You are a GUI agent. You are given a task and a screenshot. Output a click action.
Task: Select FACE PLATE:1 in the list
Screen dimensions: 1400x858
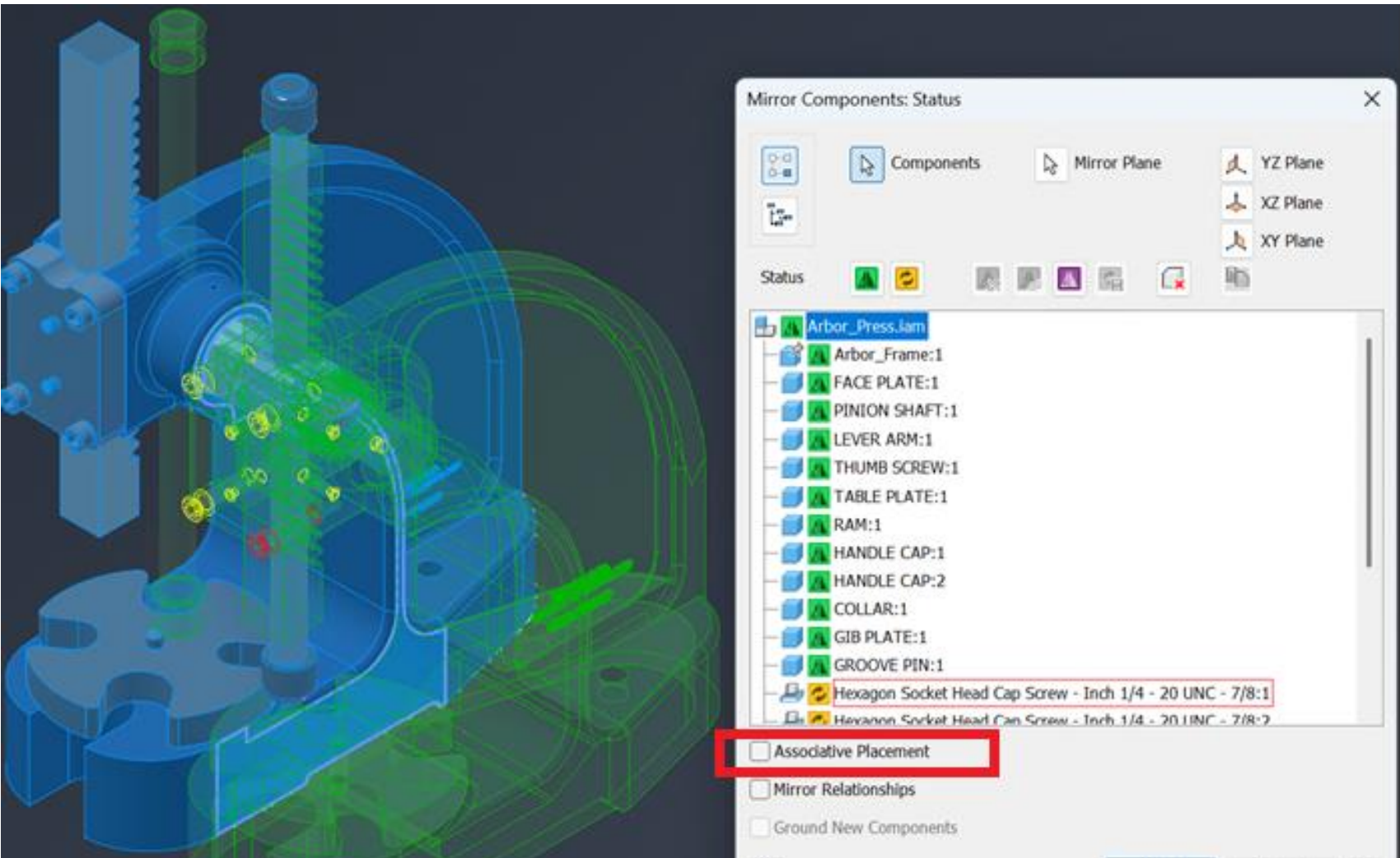coord(885,383)
